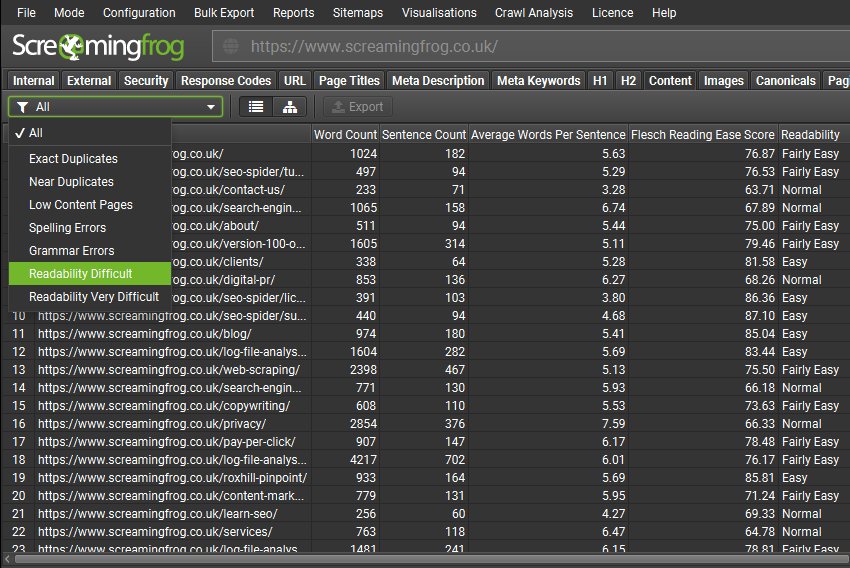The width and height of the screenshot is (850, 568).
Task: Open the Crawl Analysis menu
Action: (533, 12)
